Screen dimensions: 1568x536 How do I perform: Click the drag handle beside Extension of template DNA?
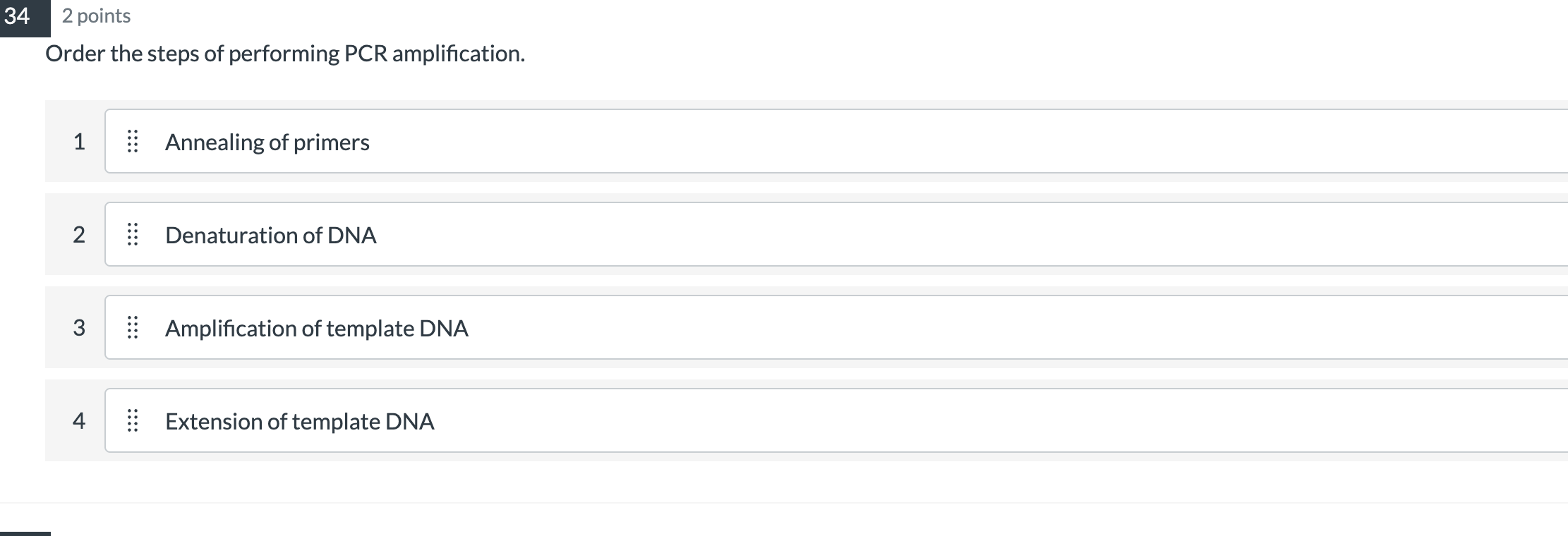click(x=134, y=421)
